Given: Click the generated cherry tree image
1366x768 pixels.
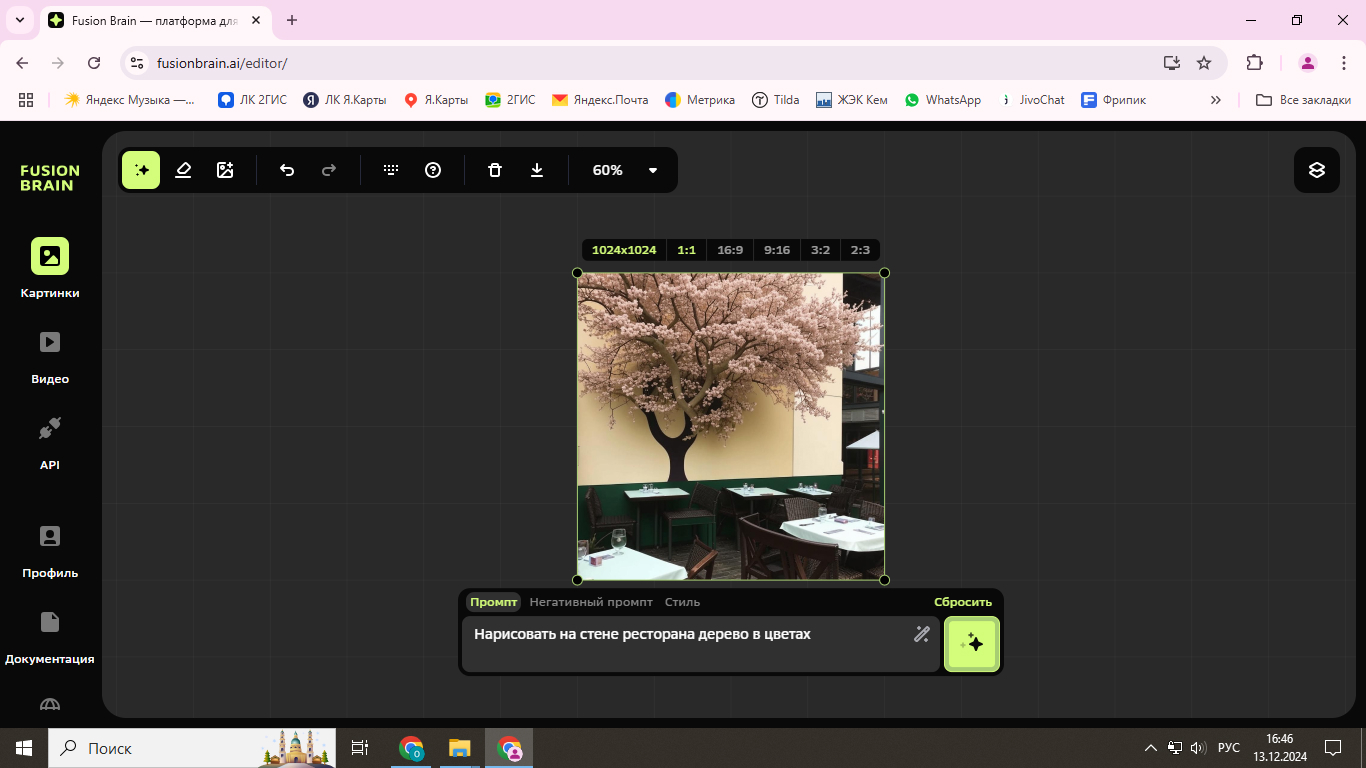Looking at the screenshot, I should point(731,426).
